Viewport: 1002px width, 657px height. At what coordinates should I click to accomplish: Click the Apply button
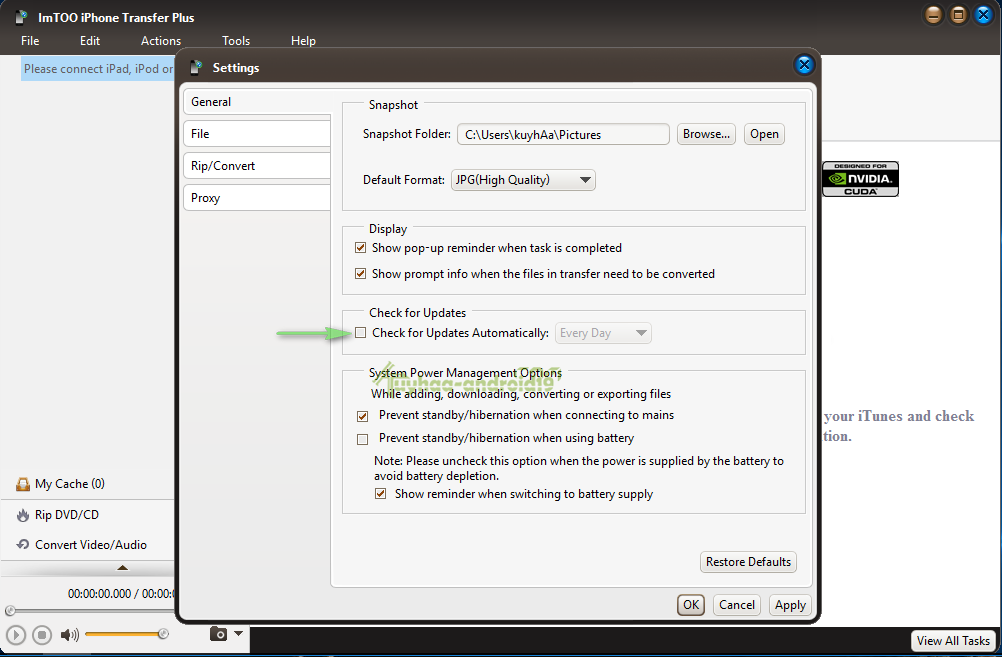pyautogui.click(x=790, y=605)
